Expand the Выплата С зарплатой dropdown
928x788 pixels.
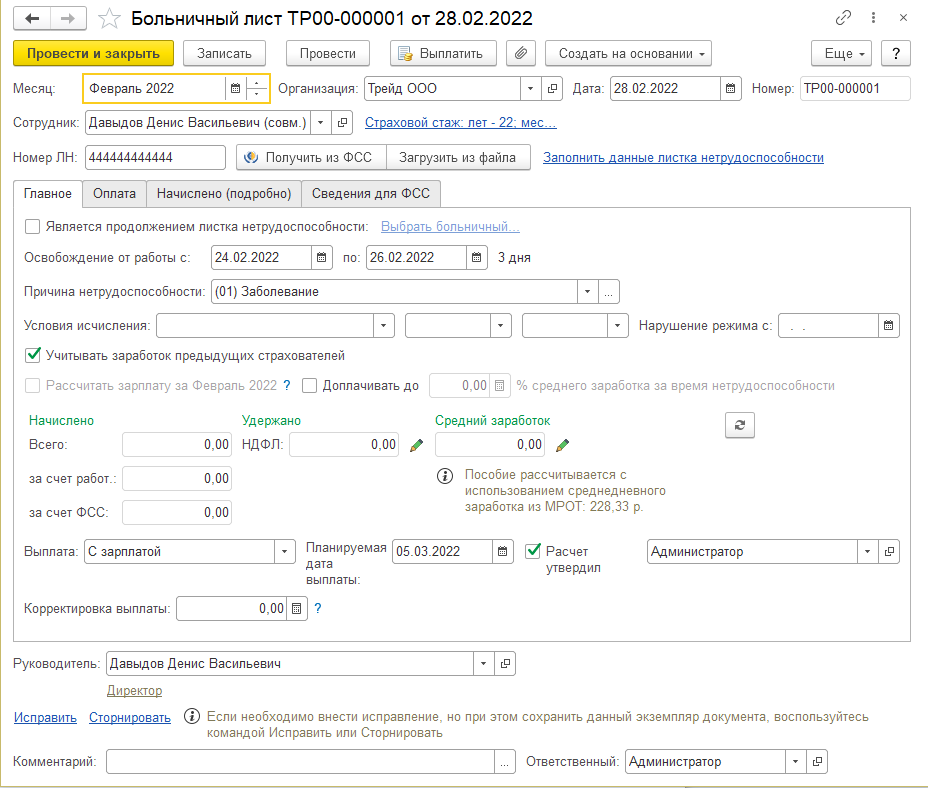(x=285, y=552)
